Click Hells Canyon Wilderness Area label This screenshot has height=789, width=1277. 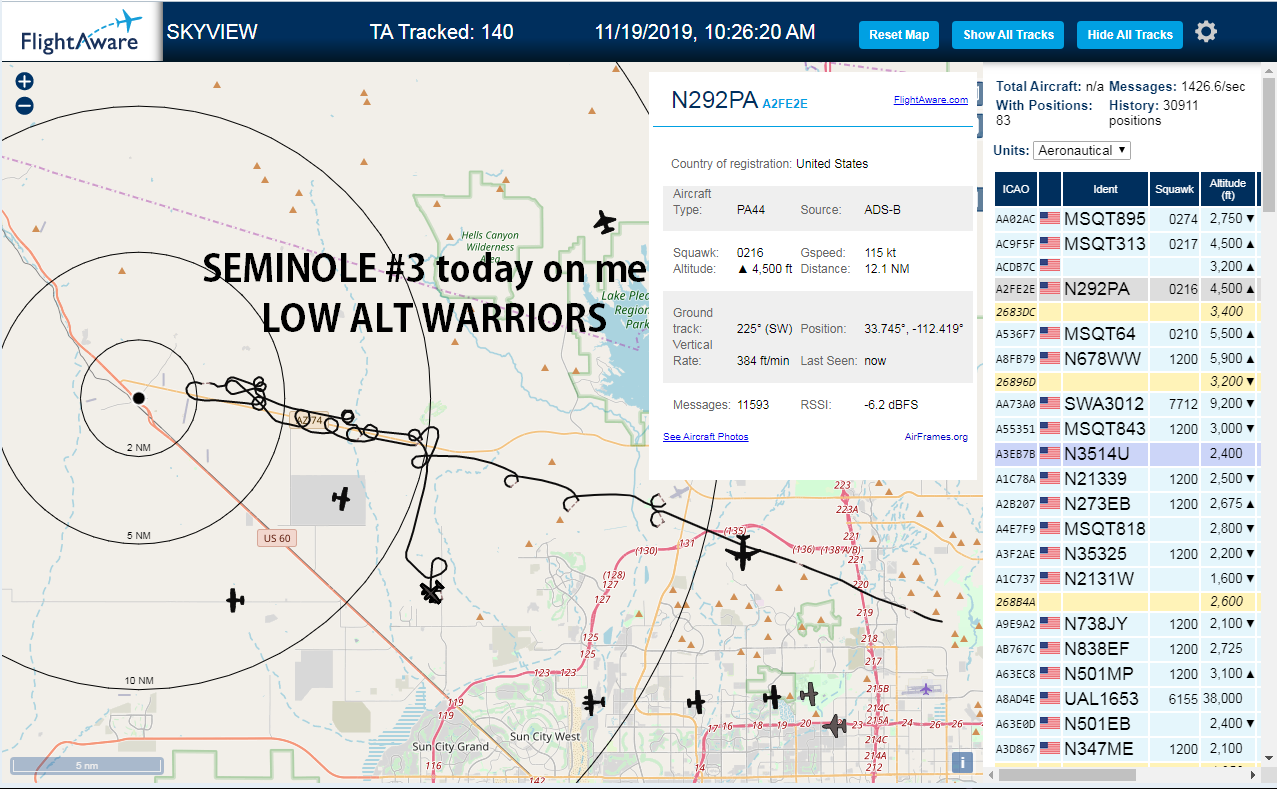click(490, 247)
